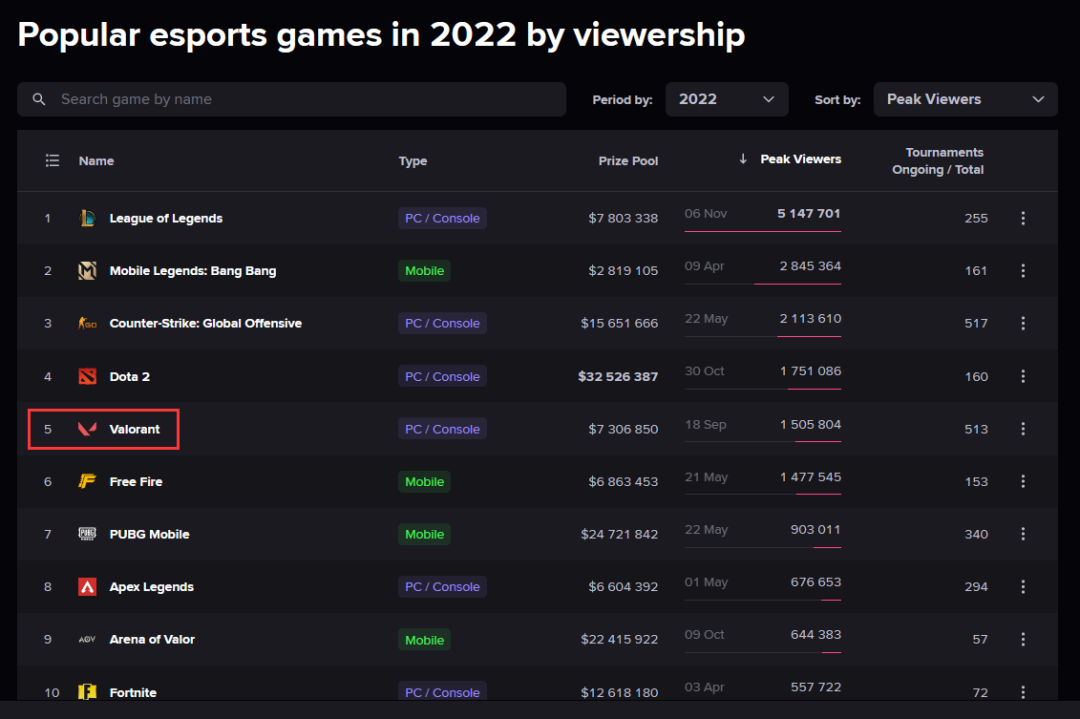Open the Mobile Legends: Bang Bang link
The height and width of the screenshot is (719, 1080).
click(193, 271)
